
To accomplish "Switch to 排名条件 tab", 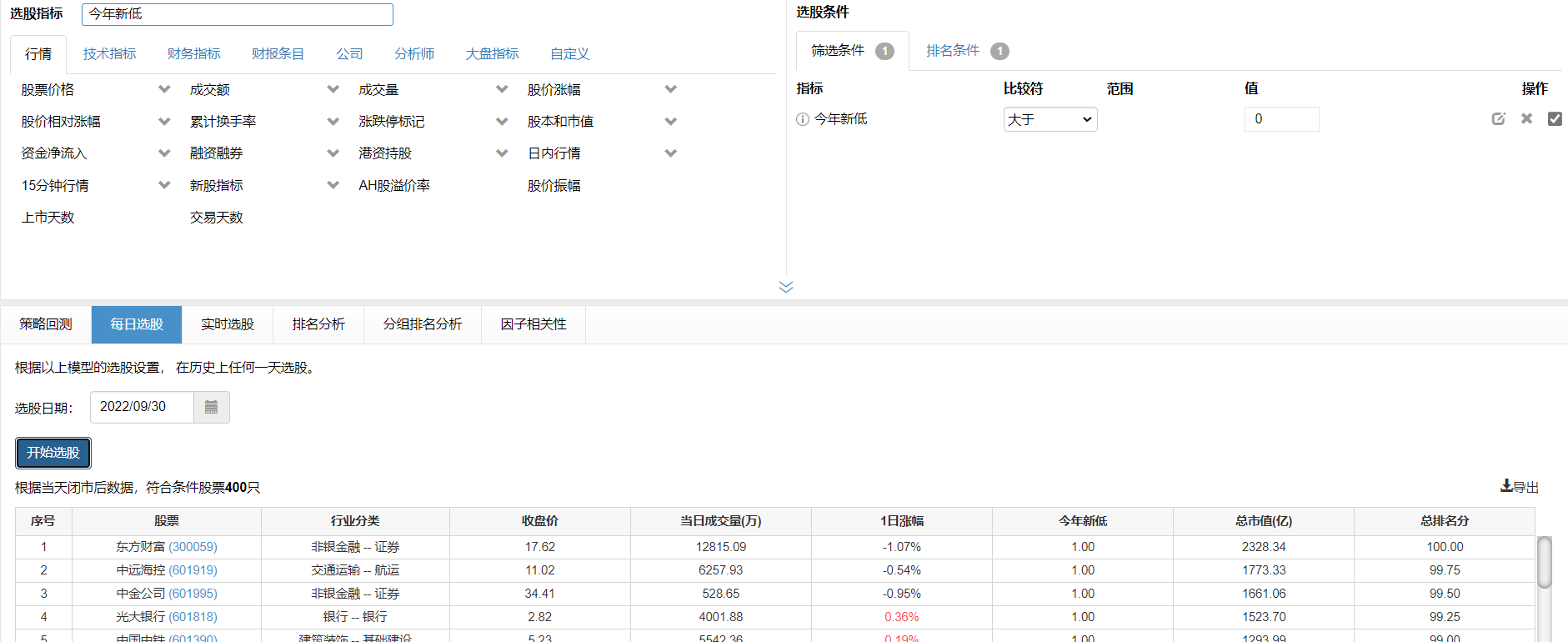I will (953, 51).
